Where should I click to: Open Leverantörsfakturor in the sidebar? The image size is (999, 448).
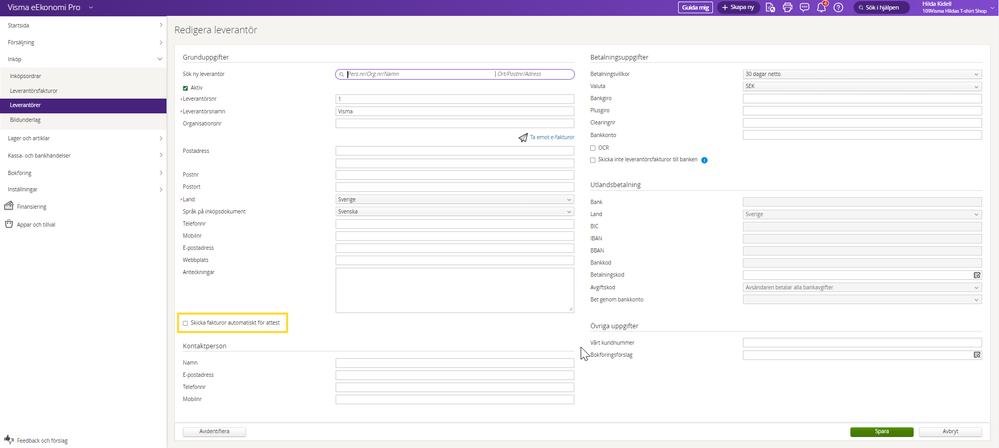pyautogui.click(x=34, y=90)
